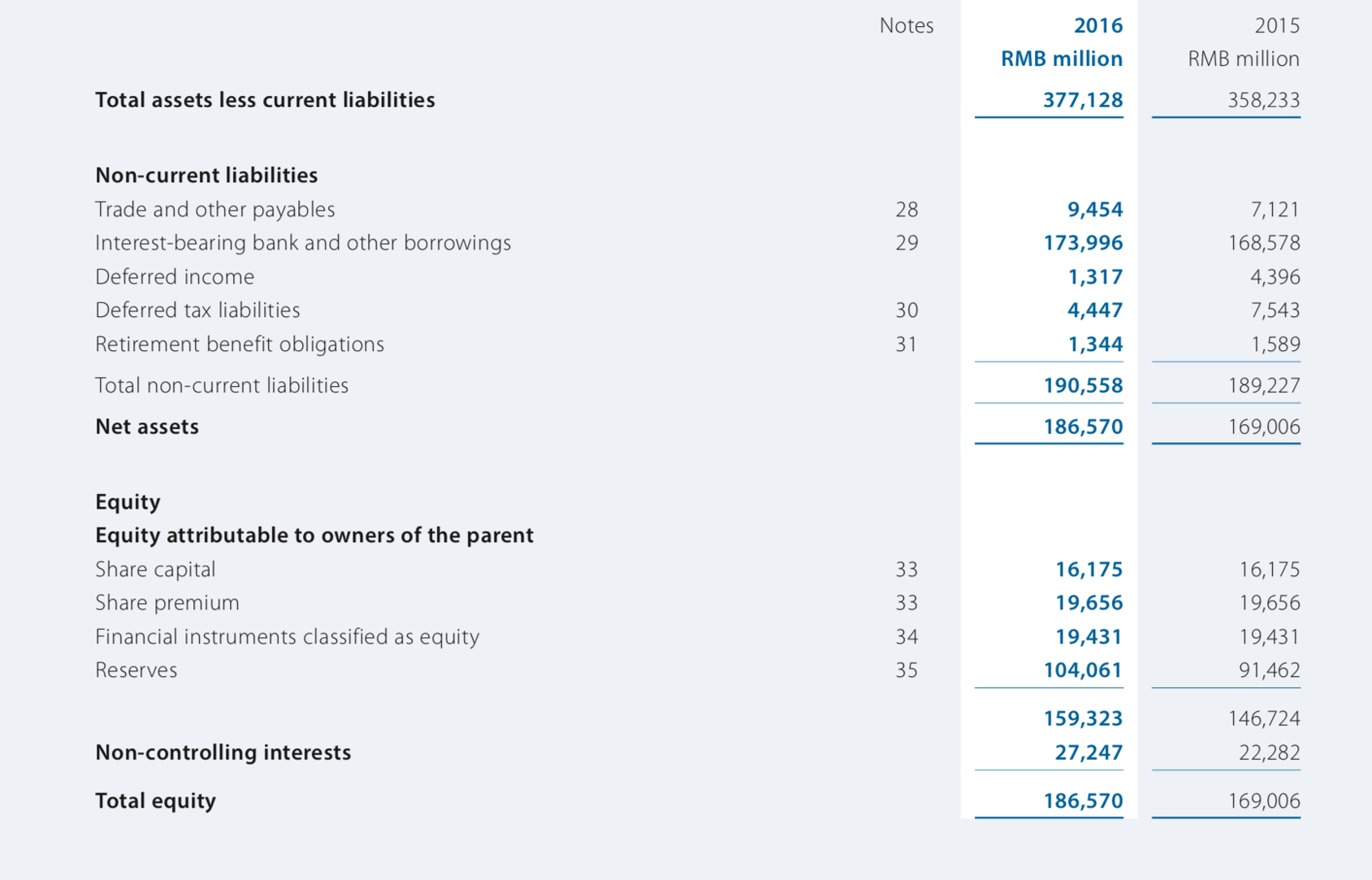Open note 28 for trade payables
The width and height of the screenshot is (1372, 880).
pyautogui.click(x=907, y=210)
